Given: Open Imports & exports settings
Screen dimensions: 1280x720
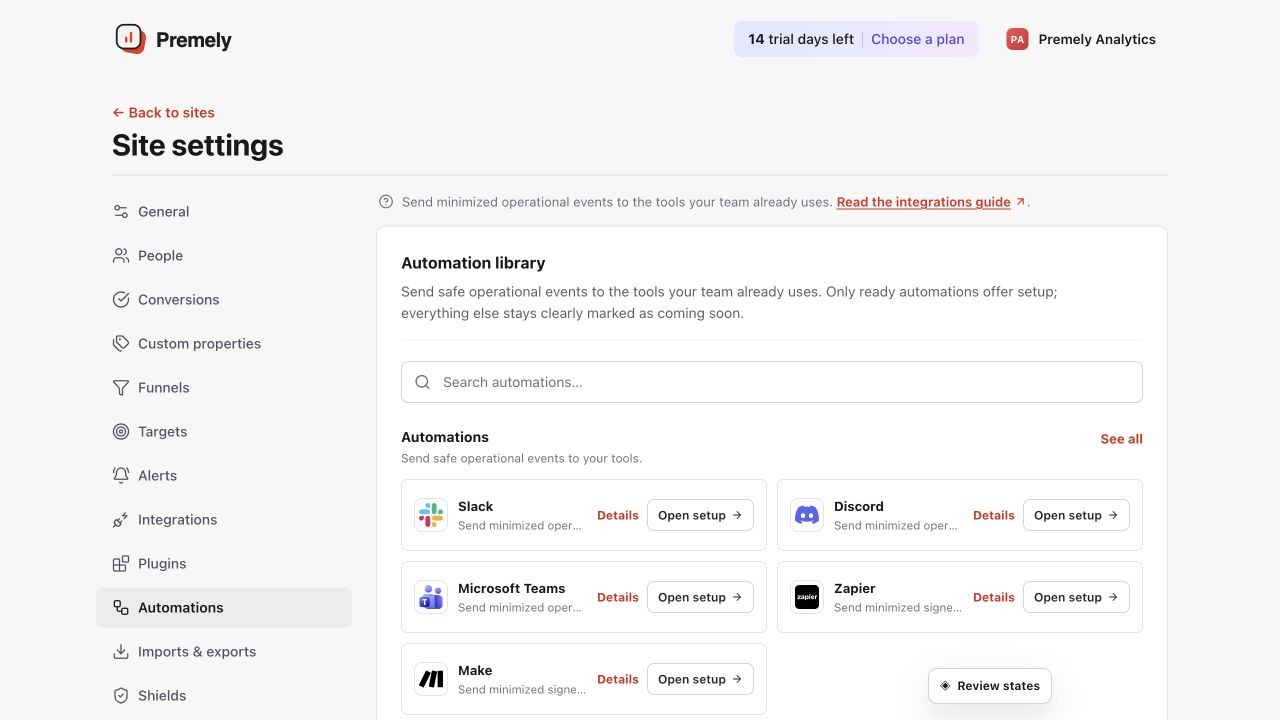Looking at the screenshot, I should [x=224, y=652].
